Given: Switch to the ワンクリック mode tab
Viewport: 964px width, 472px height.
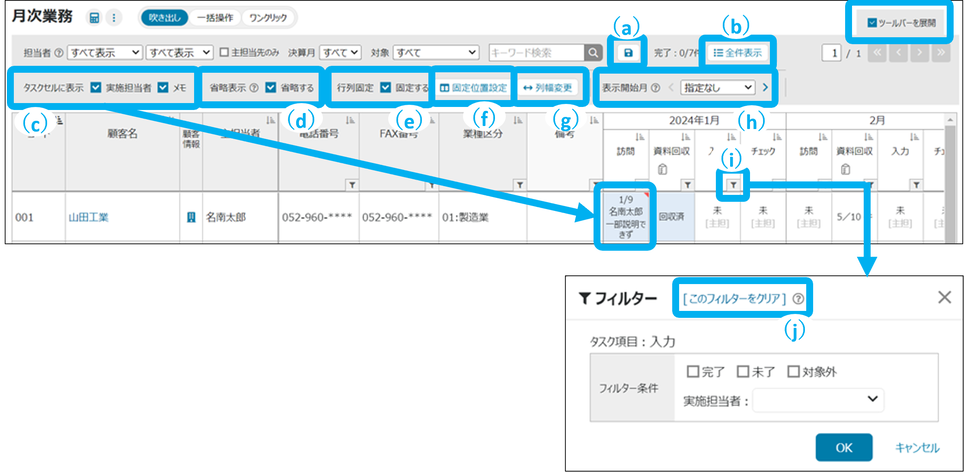Looking at the screenshot, I should [267, 18].
